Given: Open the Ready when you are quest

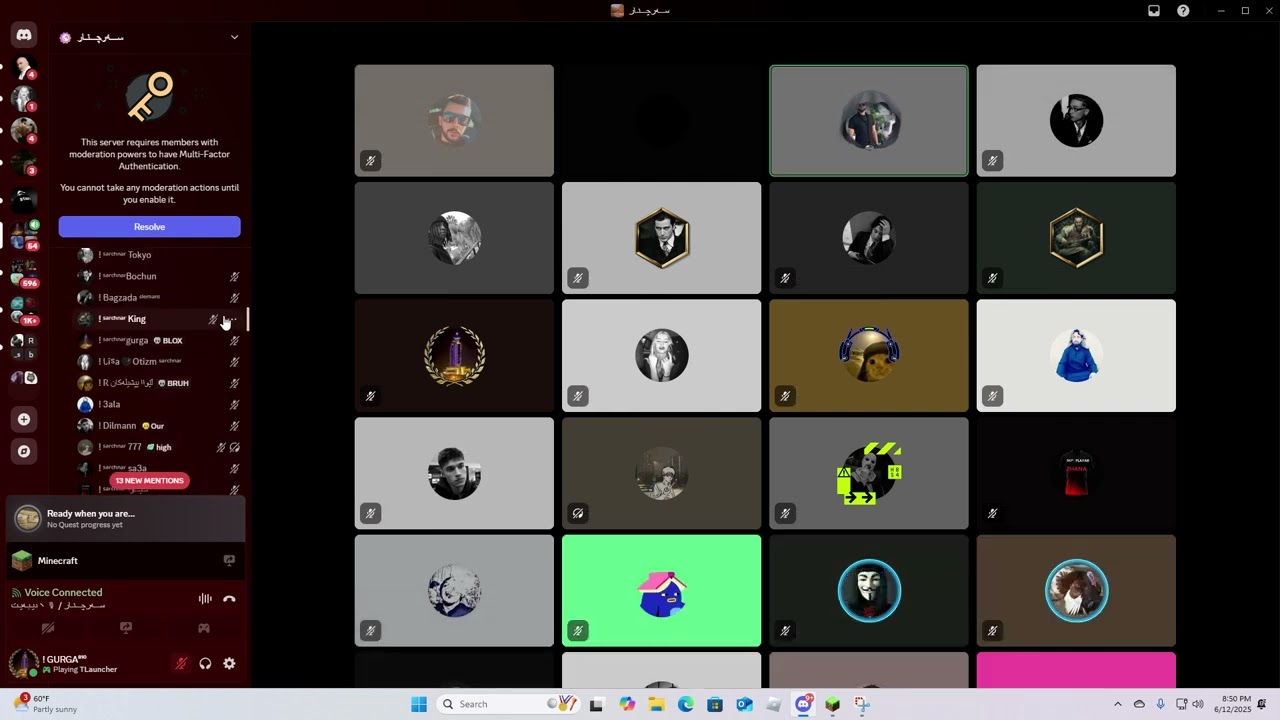Looking at the screenshot, I should (126, 518).
